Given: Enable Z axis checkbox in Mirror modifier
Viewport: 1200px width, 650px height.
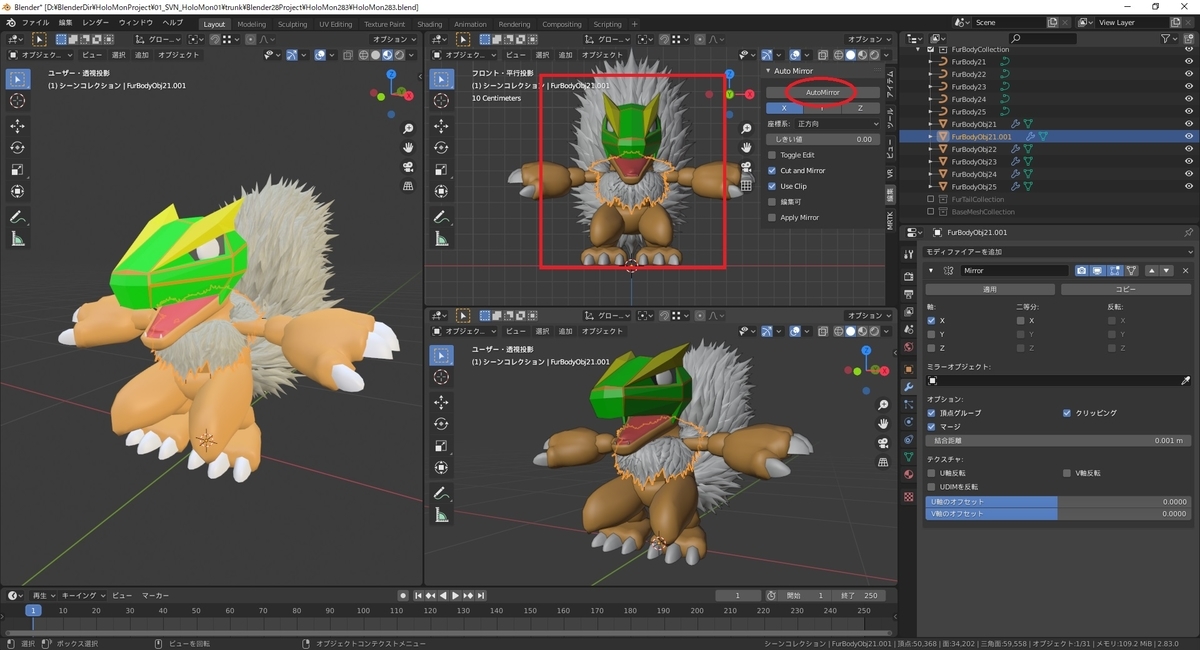Looking at the screenshot, I should coord(932,348).
